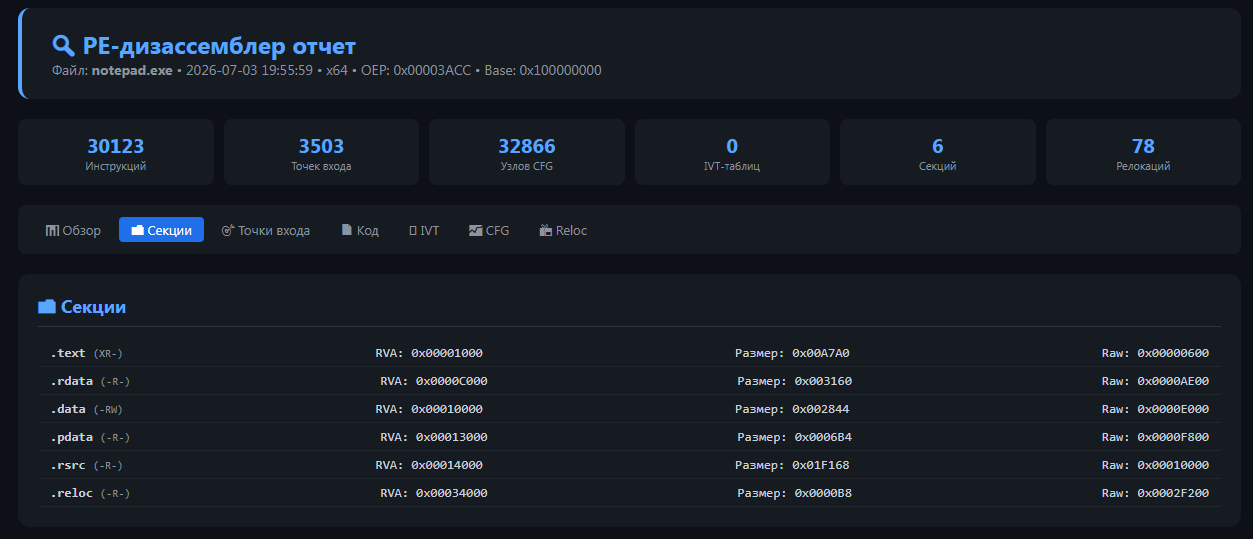1253x539 pixels.
Task: Click RVA 0x00013000 of .pdata
Action: point(434,437)
